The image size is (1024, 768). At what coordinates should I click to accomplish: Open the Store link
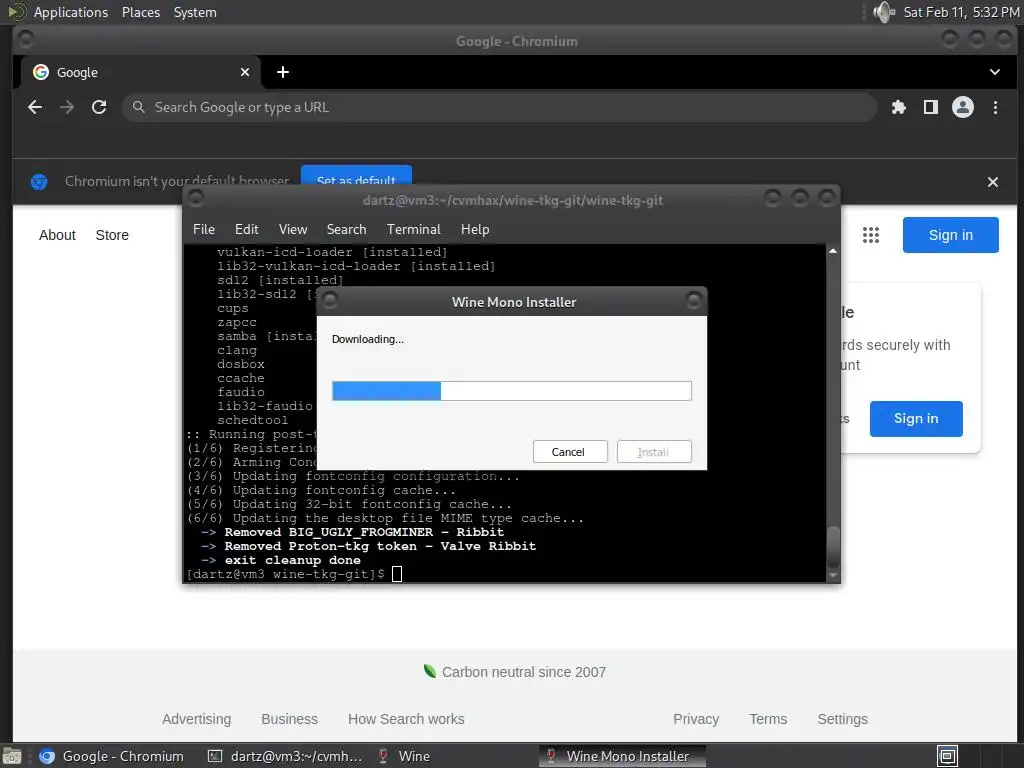(112, 235)
